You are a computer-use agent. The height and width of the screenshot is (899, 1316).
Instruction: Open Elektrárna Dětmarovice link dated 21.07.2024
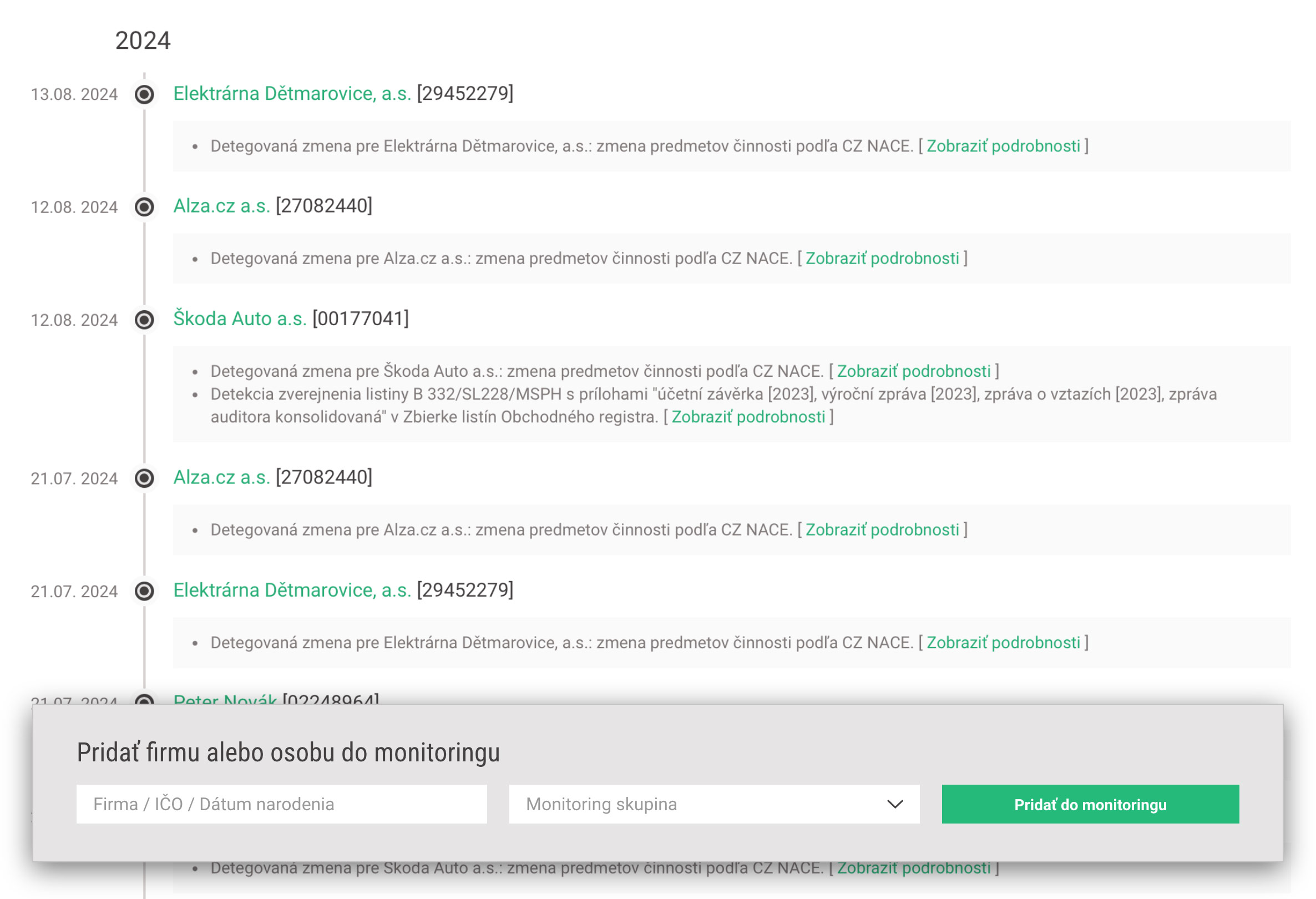click(292, 590)
